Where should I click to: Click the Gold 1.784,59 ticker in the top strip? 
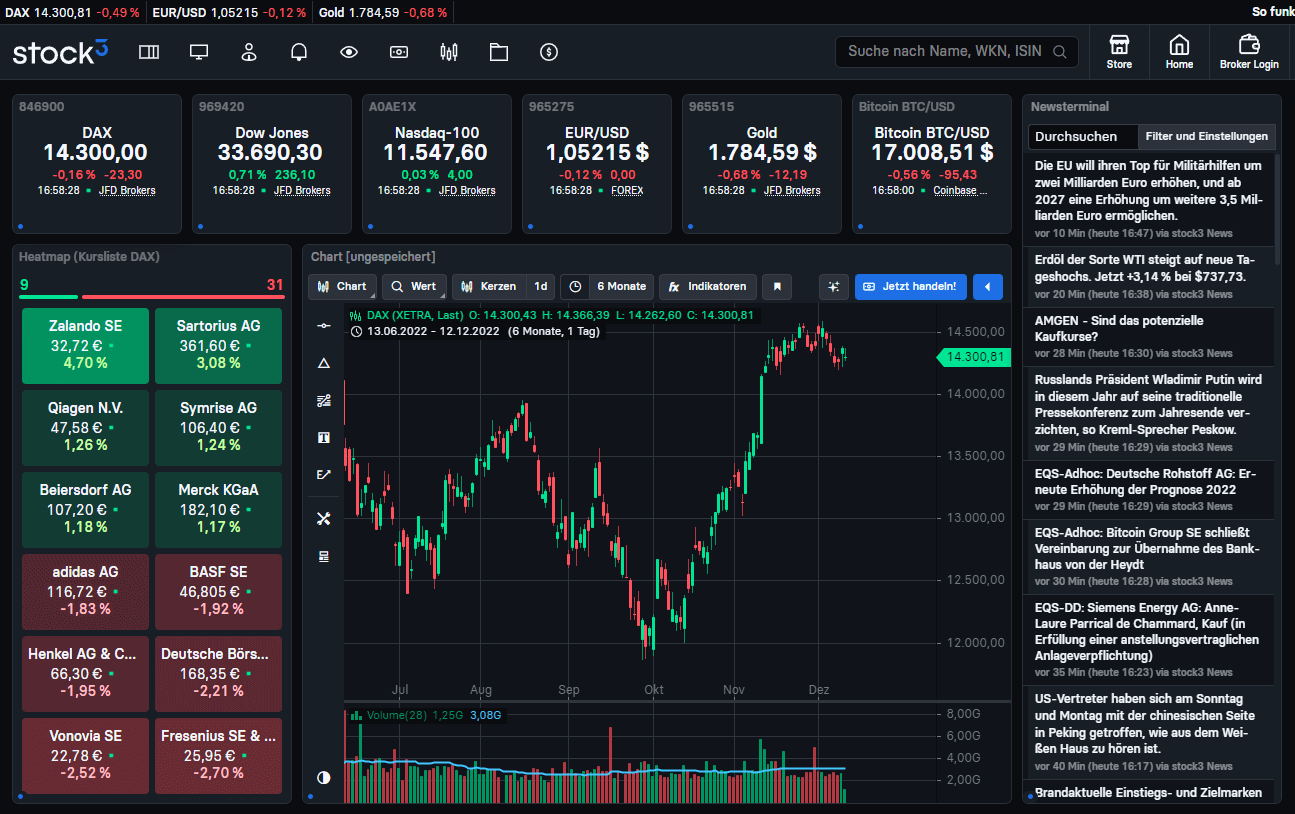tap(384, 12)
